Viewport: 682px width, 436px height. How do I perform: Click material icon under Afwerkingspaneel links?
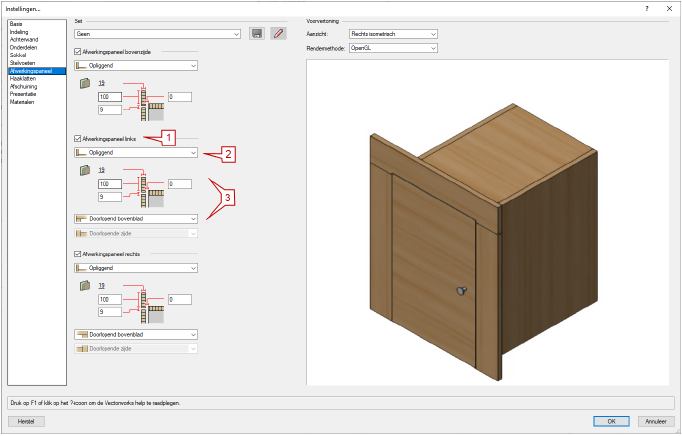(x=85, y=170)
